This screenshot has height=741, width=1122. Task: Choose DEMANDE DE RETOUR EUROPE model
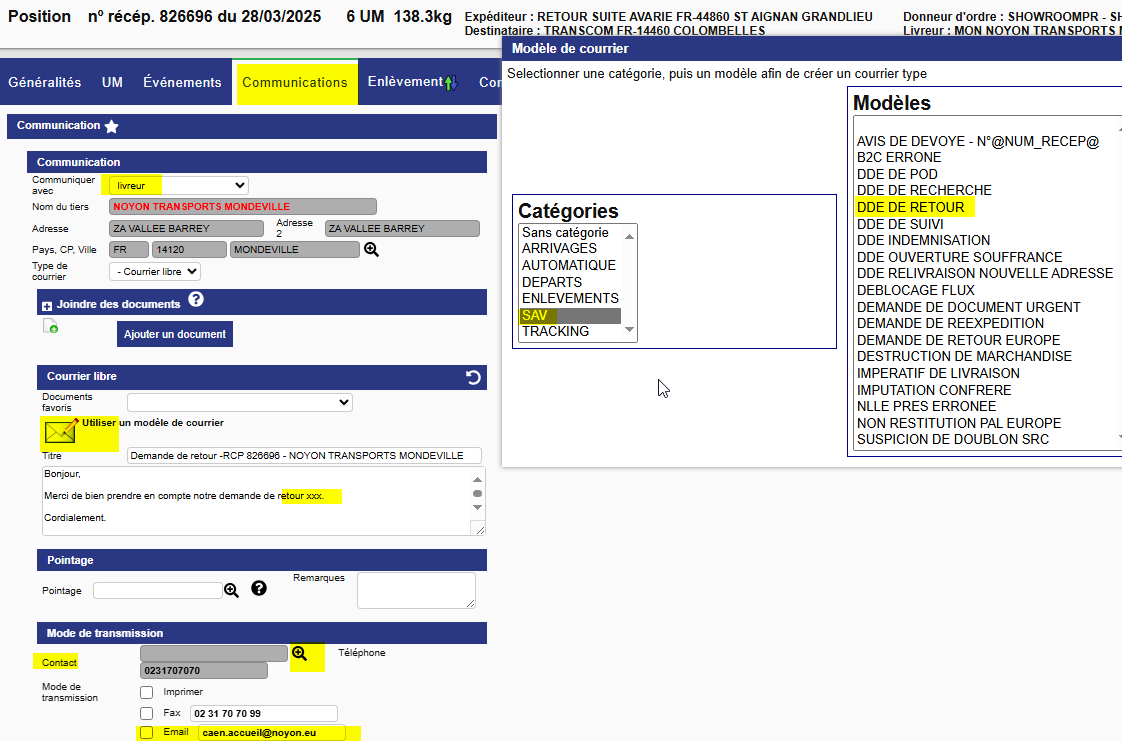959,340
